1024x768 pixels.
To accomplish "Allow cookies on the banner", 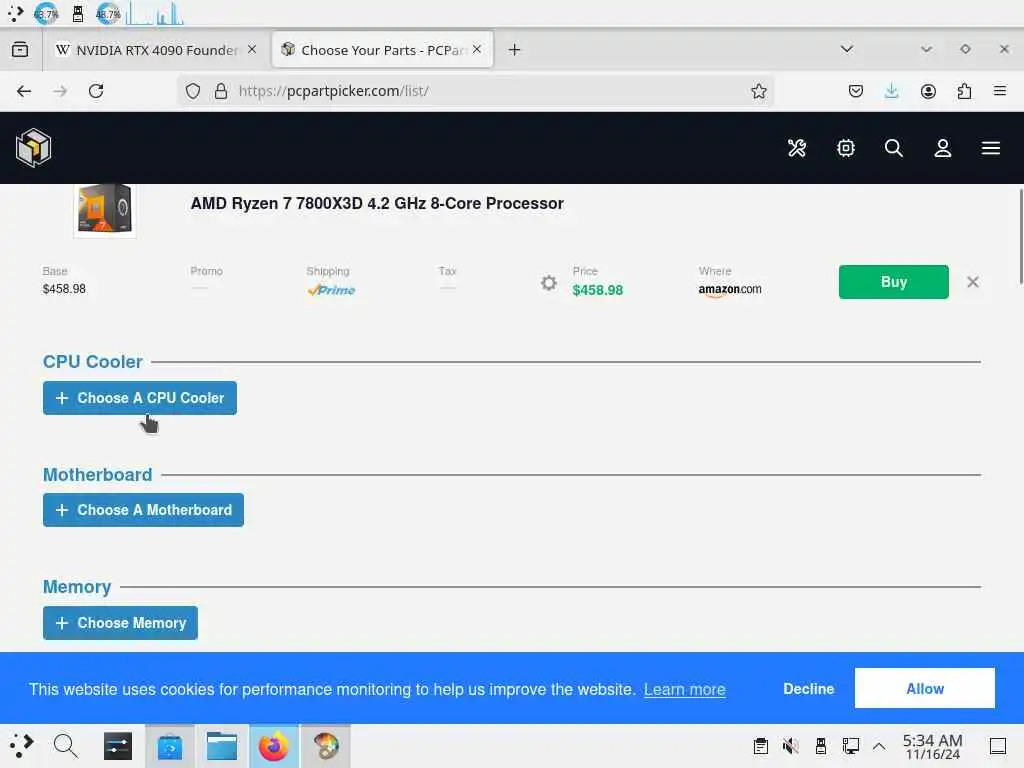I will [925, 688].
